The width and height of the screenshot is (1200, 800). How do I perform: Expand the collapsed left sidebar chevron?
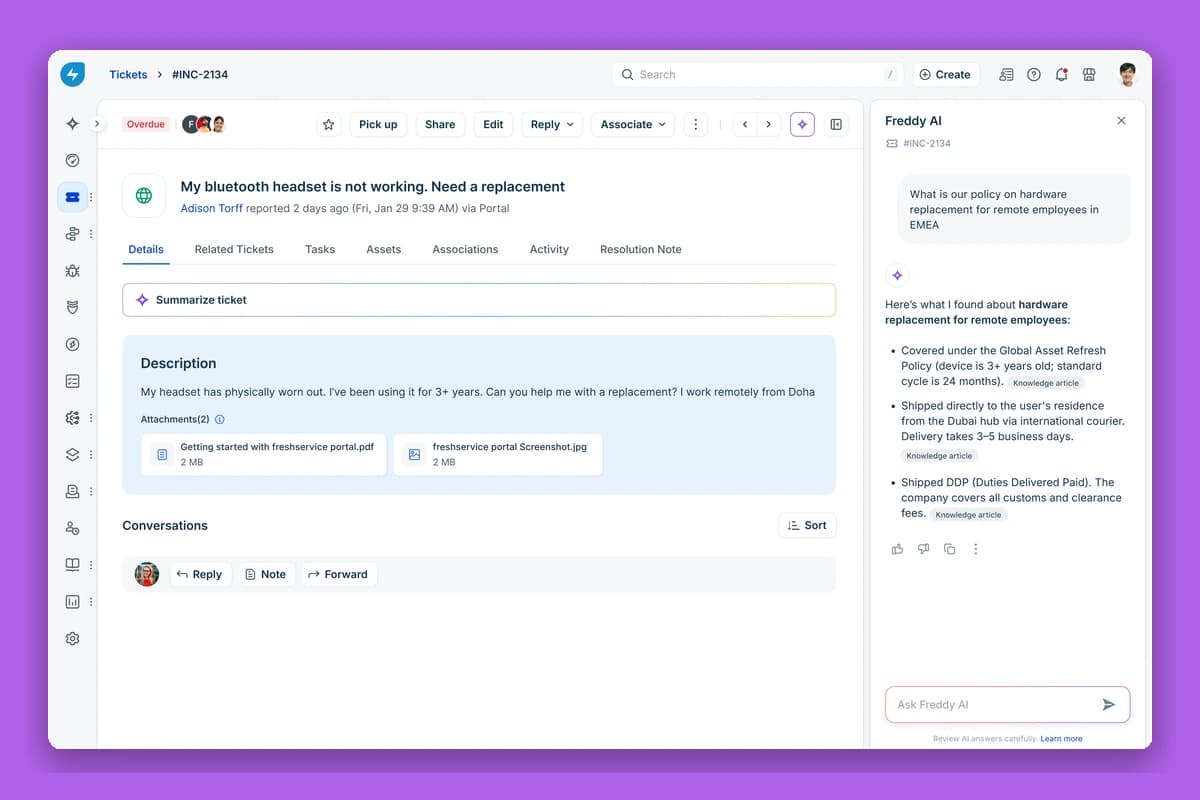tap(97, 124)
